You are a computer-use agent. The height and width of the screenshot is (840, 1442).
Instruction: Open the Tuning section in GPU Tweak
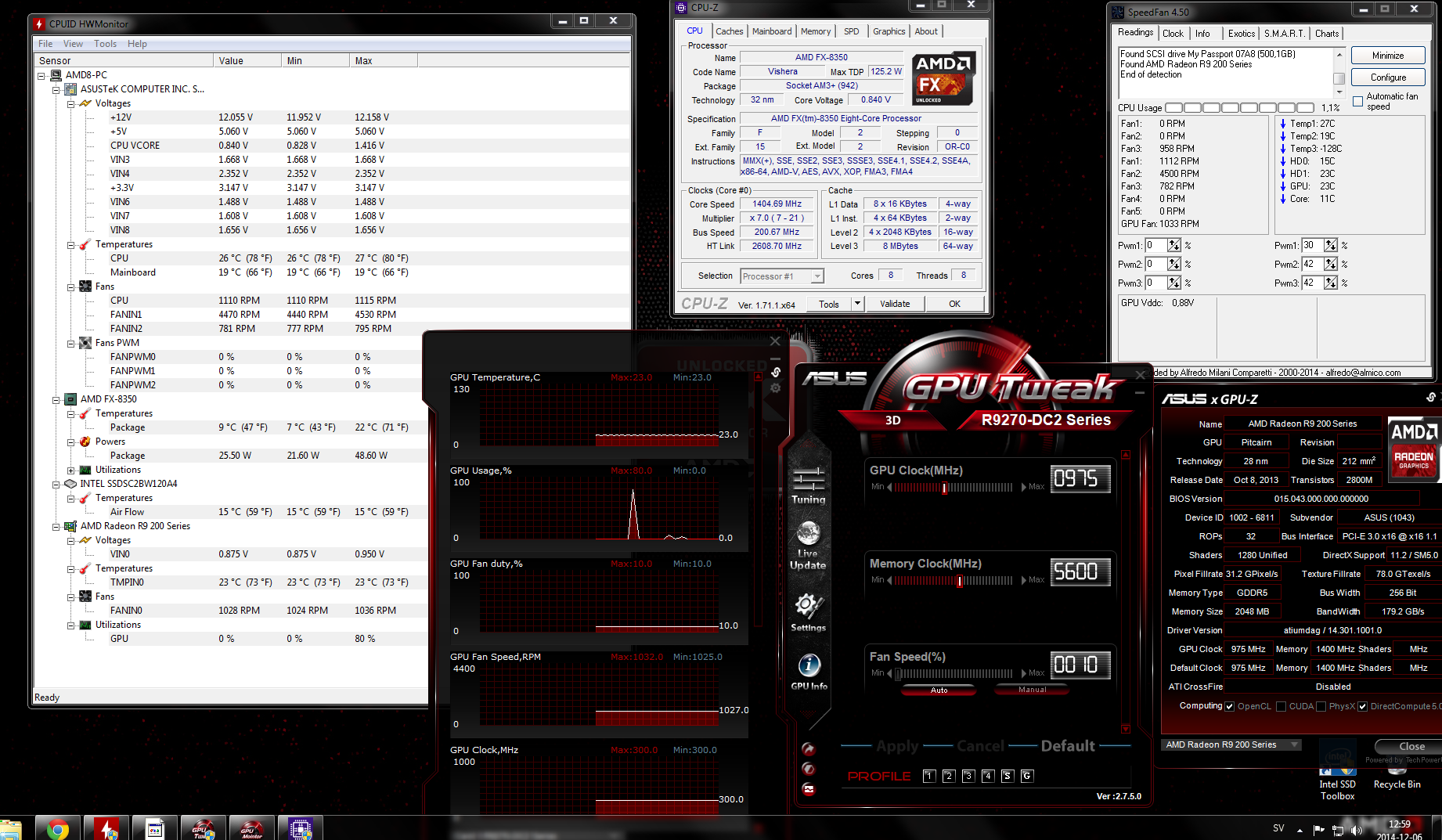(808, 485)
